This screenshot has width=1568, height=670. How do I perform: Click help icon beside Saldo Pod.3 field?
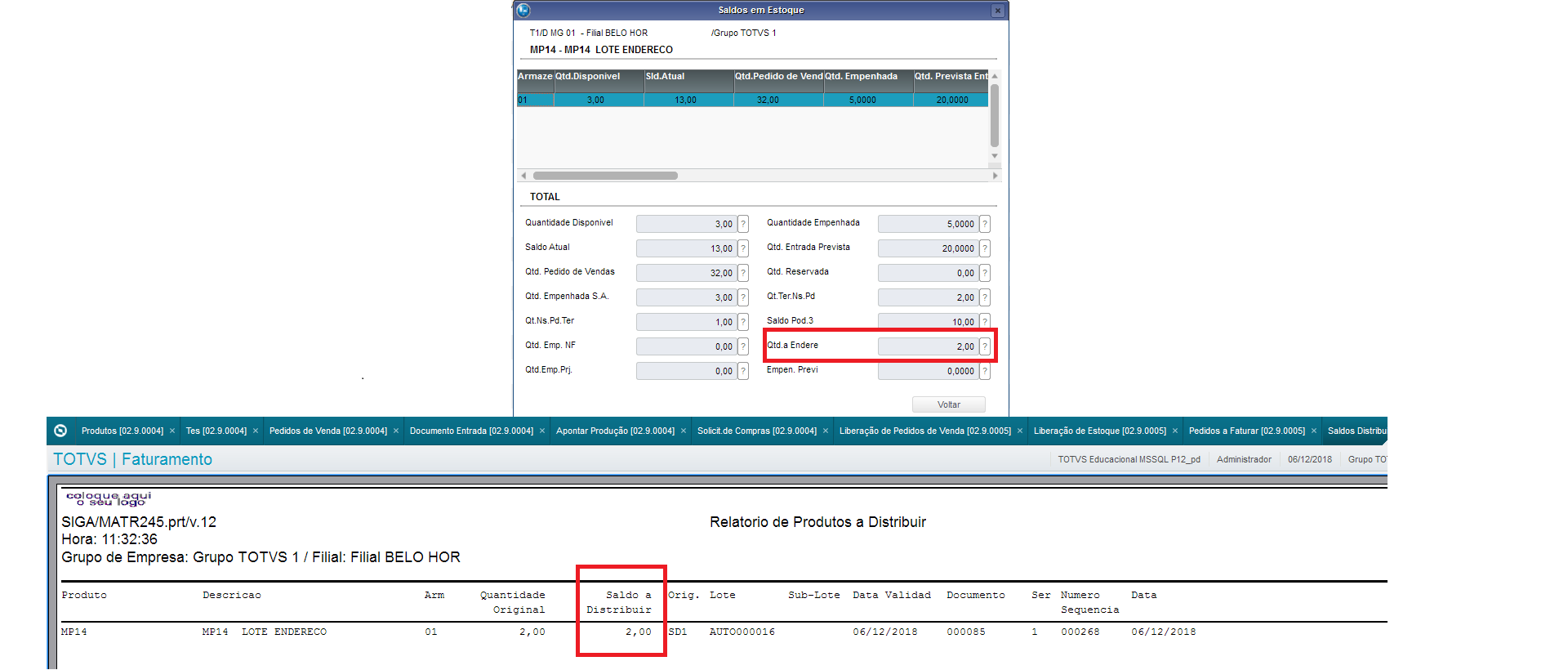click(985, 322)
